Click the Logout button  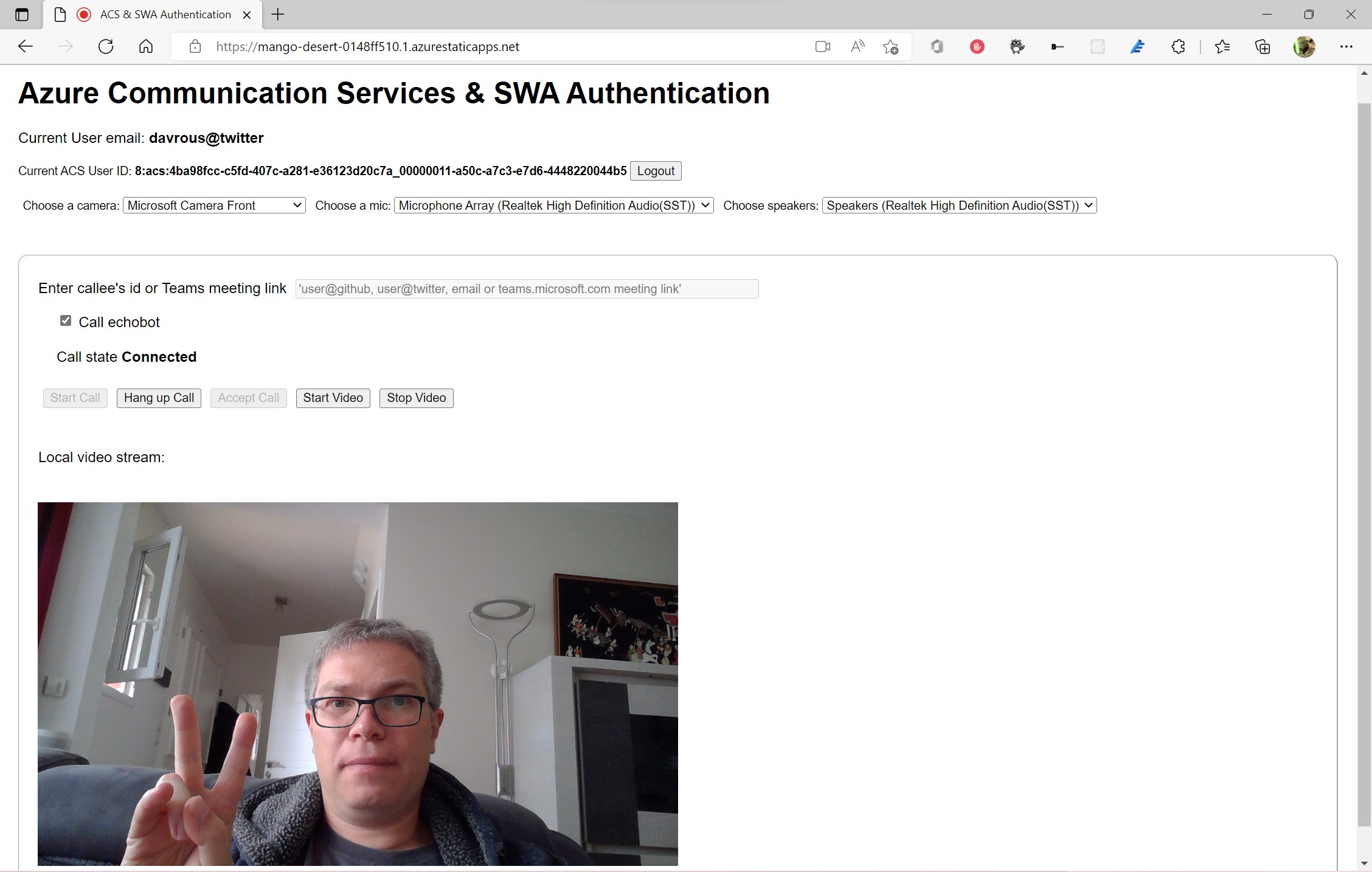click(x=656, y=171)
